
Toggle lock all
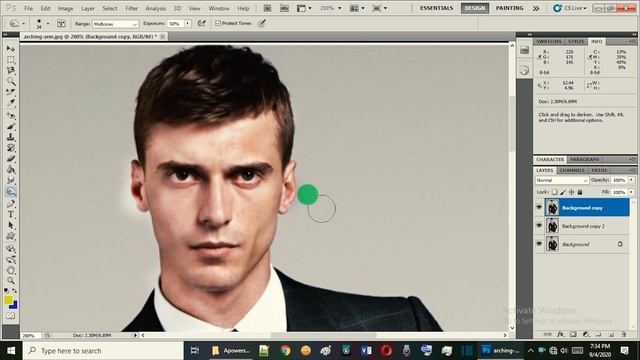tap(580, 192)
